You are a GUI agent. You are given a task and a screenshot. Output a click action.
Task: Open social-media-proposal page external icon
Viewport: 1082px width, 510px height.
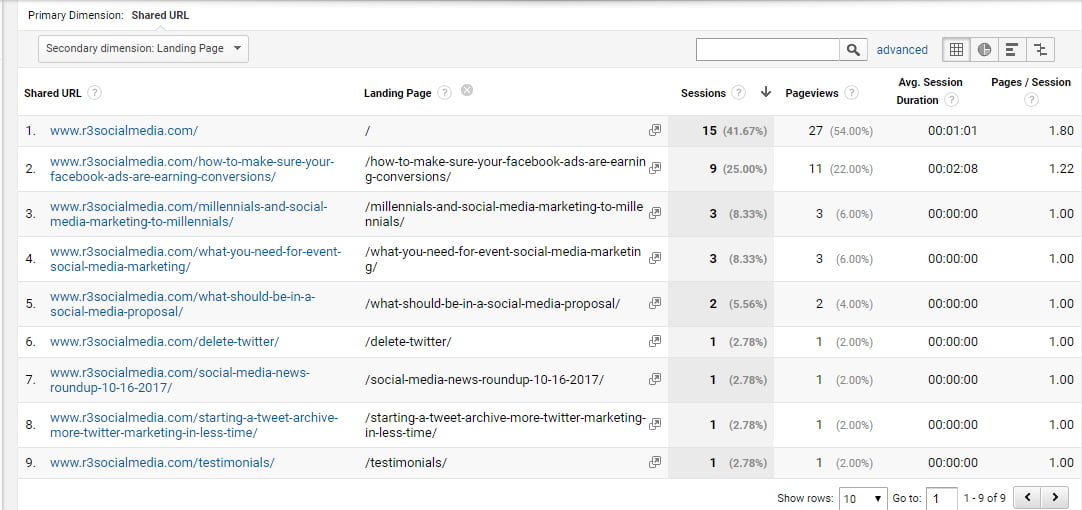pos(655,303)
